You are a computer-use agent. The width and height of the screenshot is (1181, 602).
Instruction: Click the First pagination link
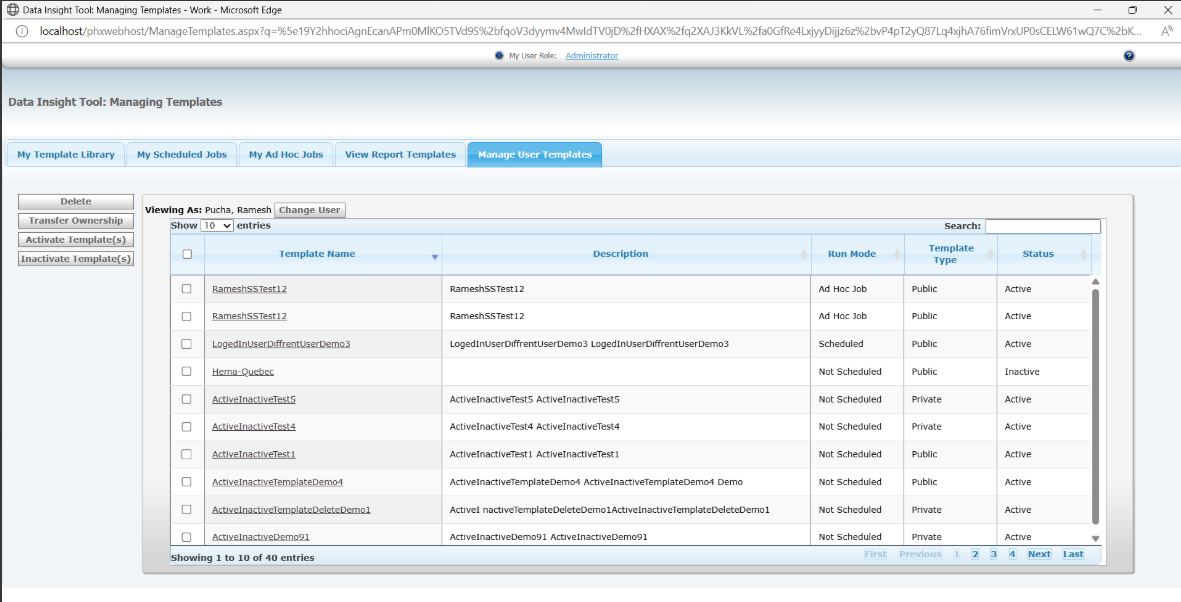(875, 555)
